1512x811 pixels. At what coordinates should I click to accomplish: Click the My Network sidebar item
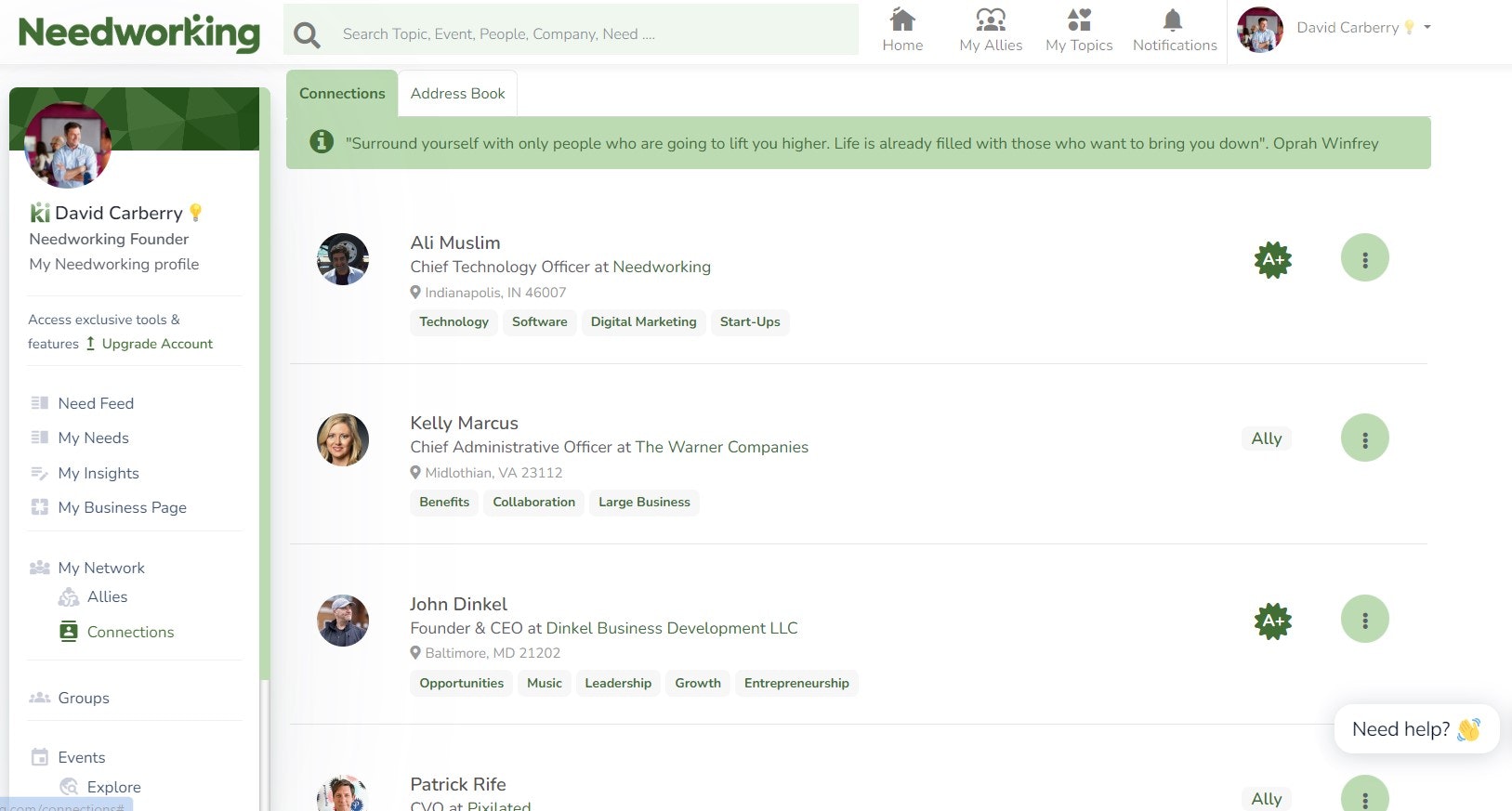point(101,568)
